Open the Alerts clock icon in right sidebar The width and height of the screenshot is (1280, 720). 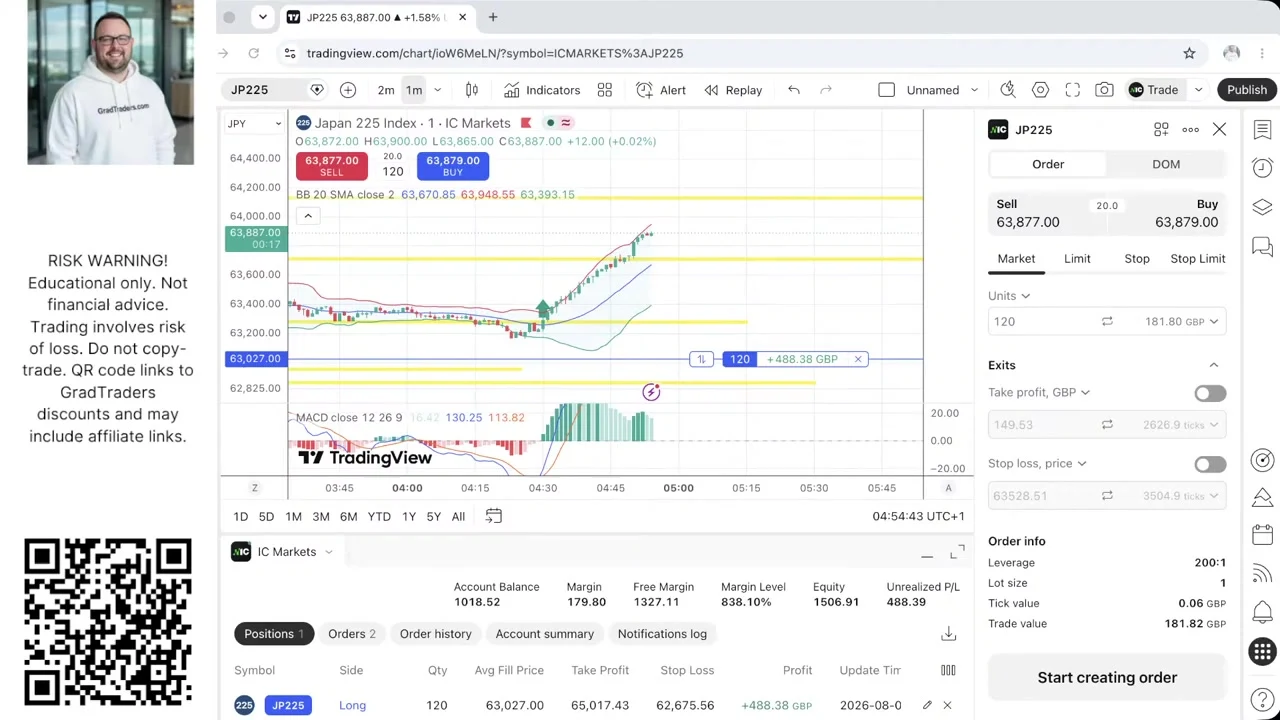(1262, 167)
